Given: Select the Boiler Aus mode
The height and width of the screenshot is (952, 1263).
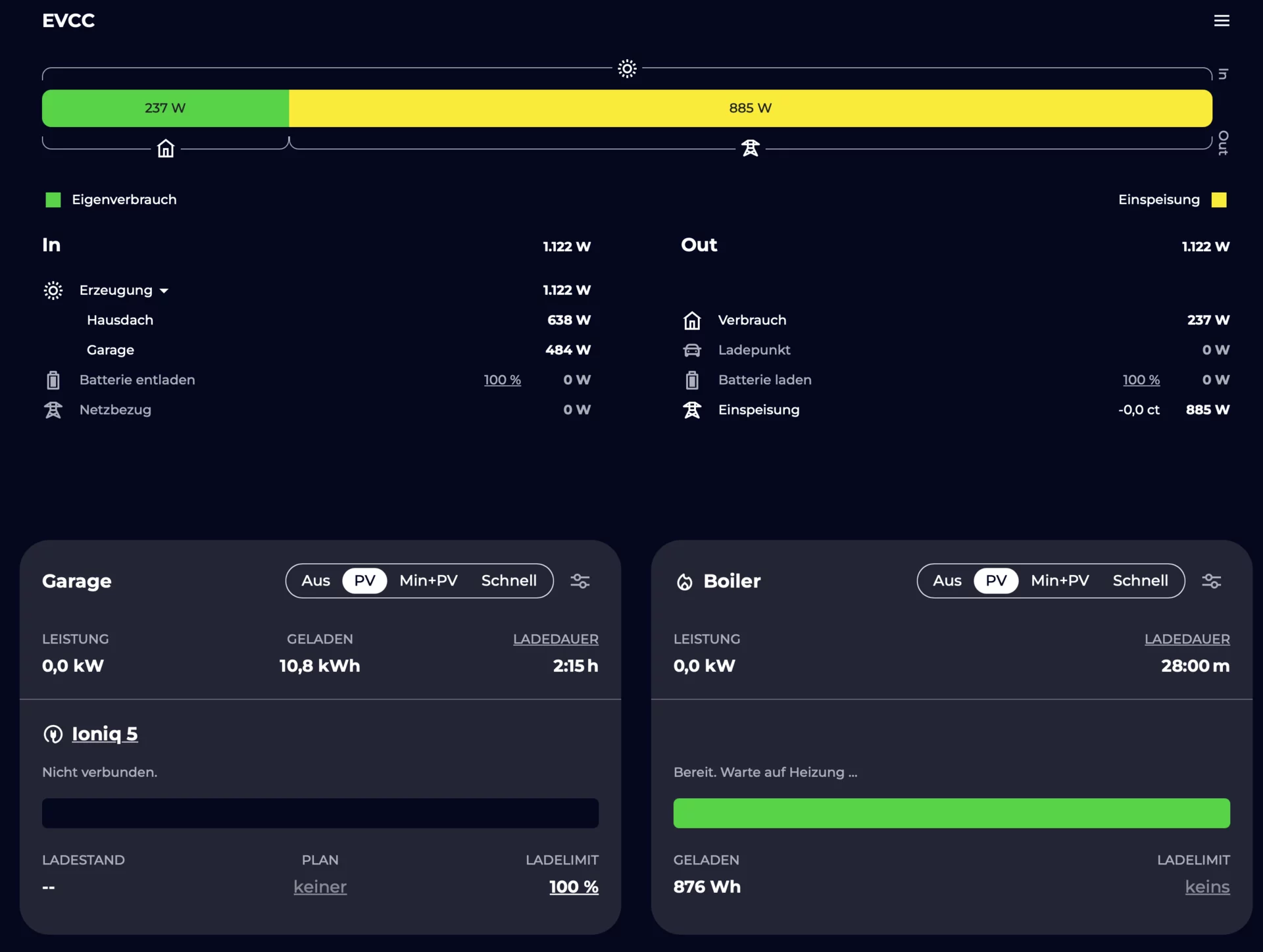Looking at the screenshot, I should pyautogui.click(x=947, y=581).
